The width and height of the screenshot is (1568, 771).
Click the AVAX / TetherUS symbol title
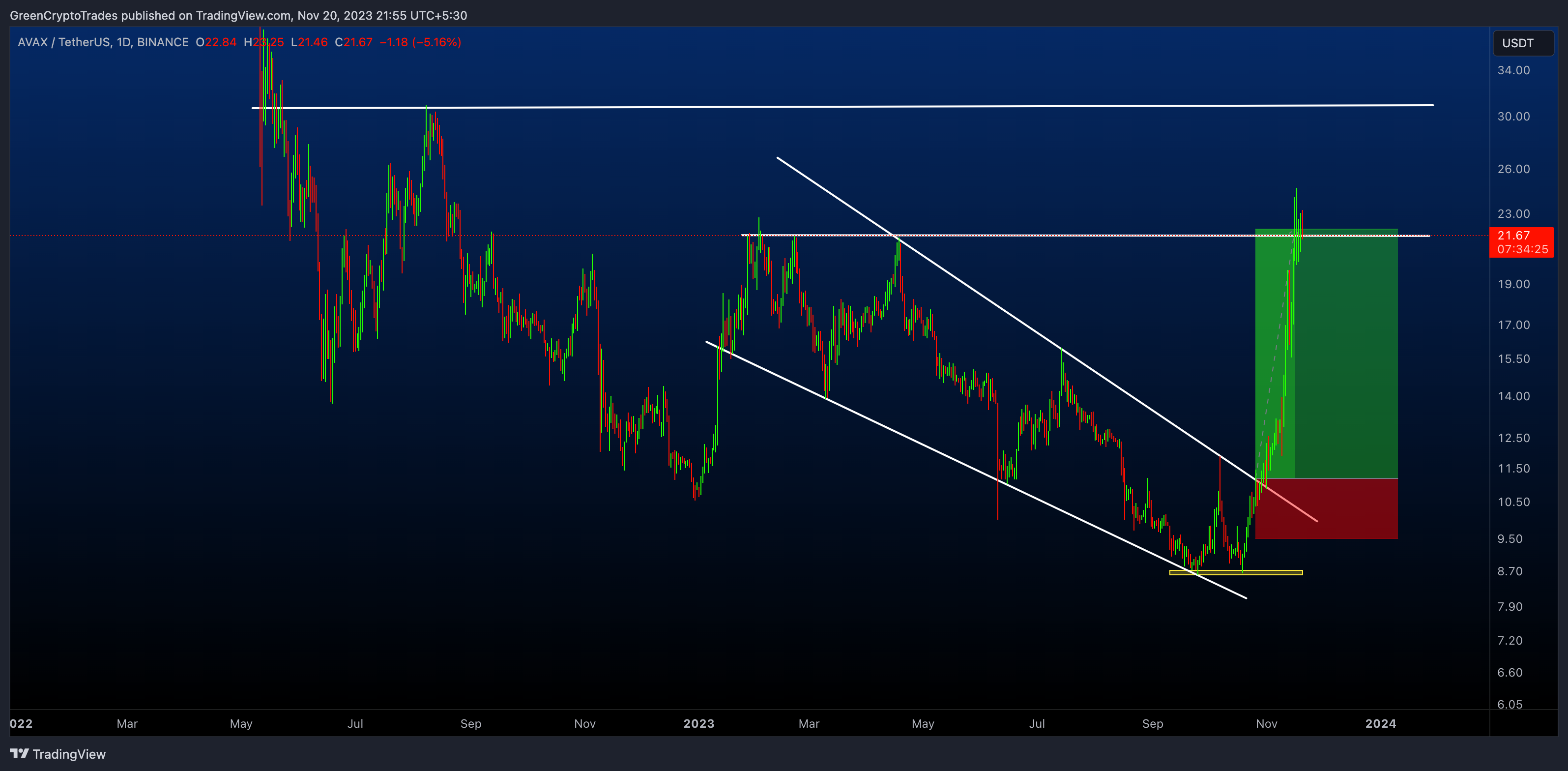(x=64, y=42)
